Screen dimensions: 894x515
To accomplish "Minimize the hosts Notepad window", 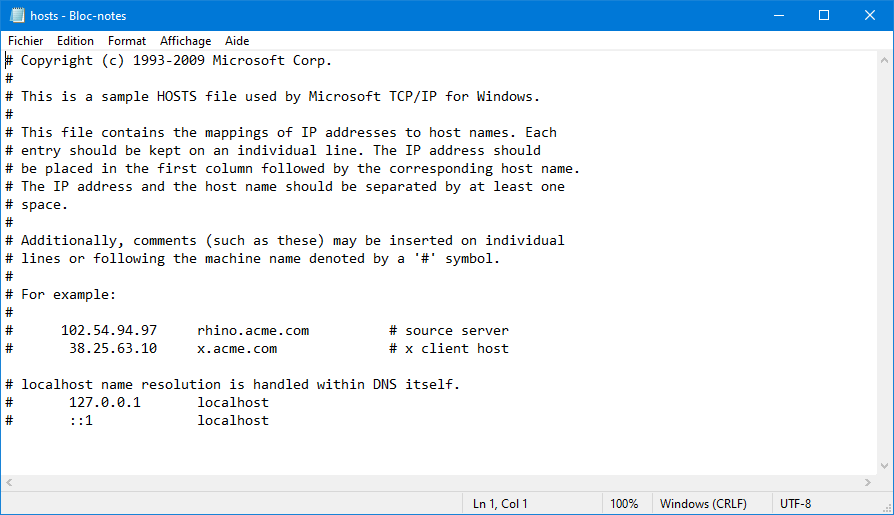I will click(x=779, y=15).
